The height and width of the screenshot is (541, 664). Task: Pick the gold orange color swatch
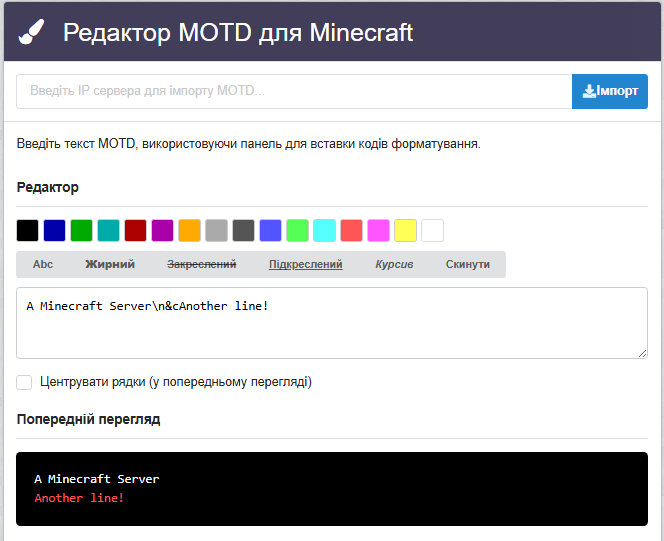point(189,231)
